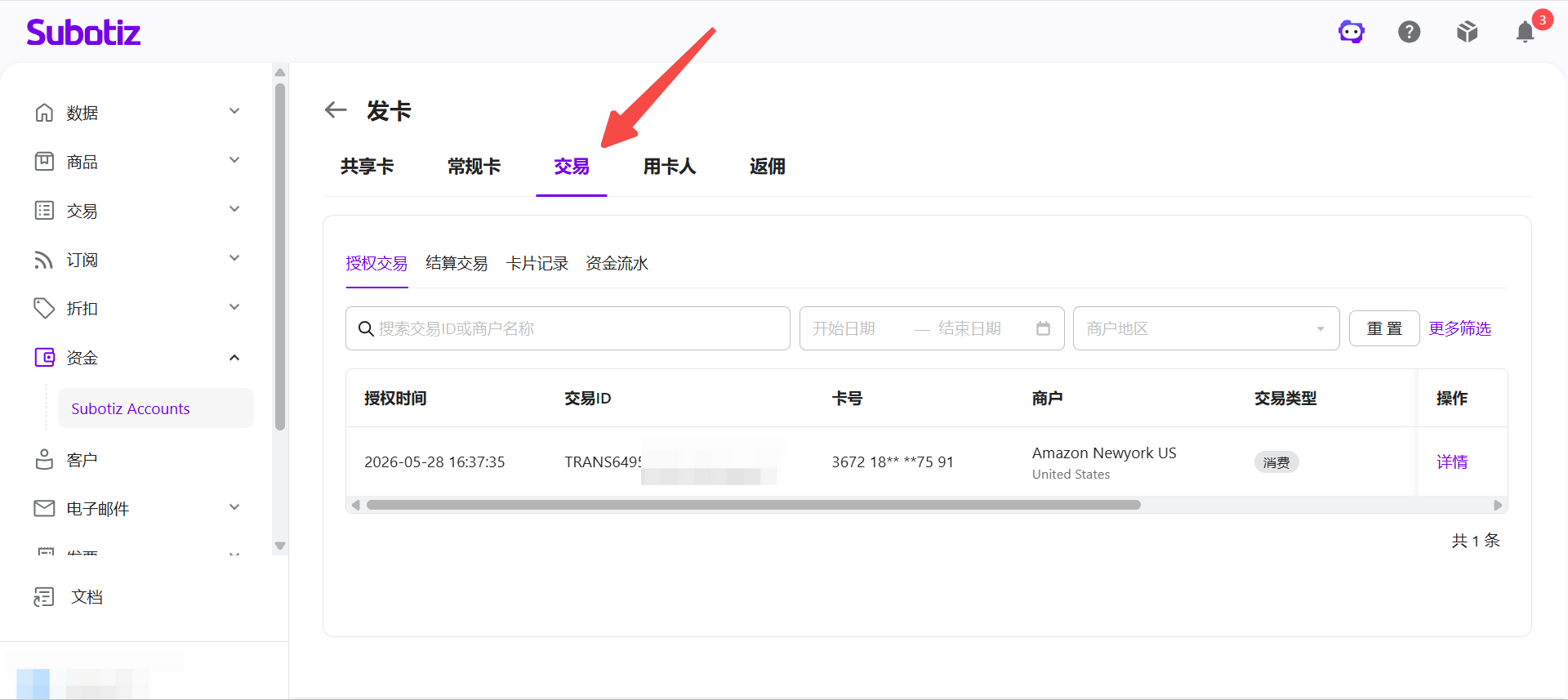Open the 商户地区 dropdown
Viewport: 1568px width, 700px height.
(1206, 328)
